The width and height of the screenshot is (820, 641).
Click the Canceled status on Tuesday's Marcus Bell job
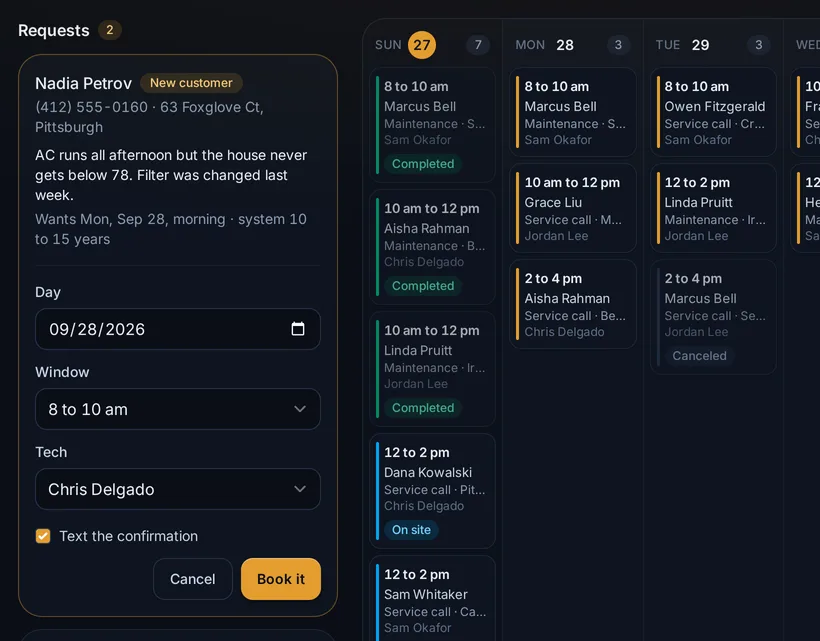point(699,356)
